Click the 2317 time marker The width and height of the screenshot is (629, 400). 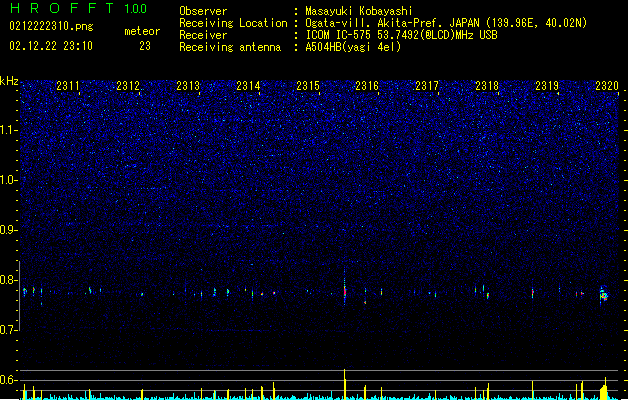427,85
